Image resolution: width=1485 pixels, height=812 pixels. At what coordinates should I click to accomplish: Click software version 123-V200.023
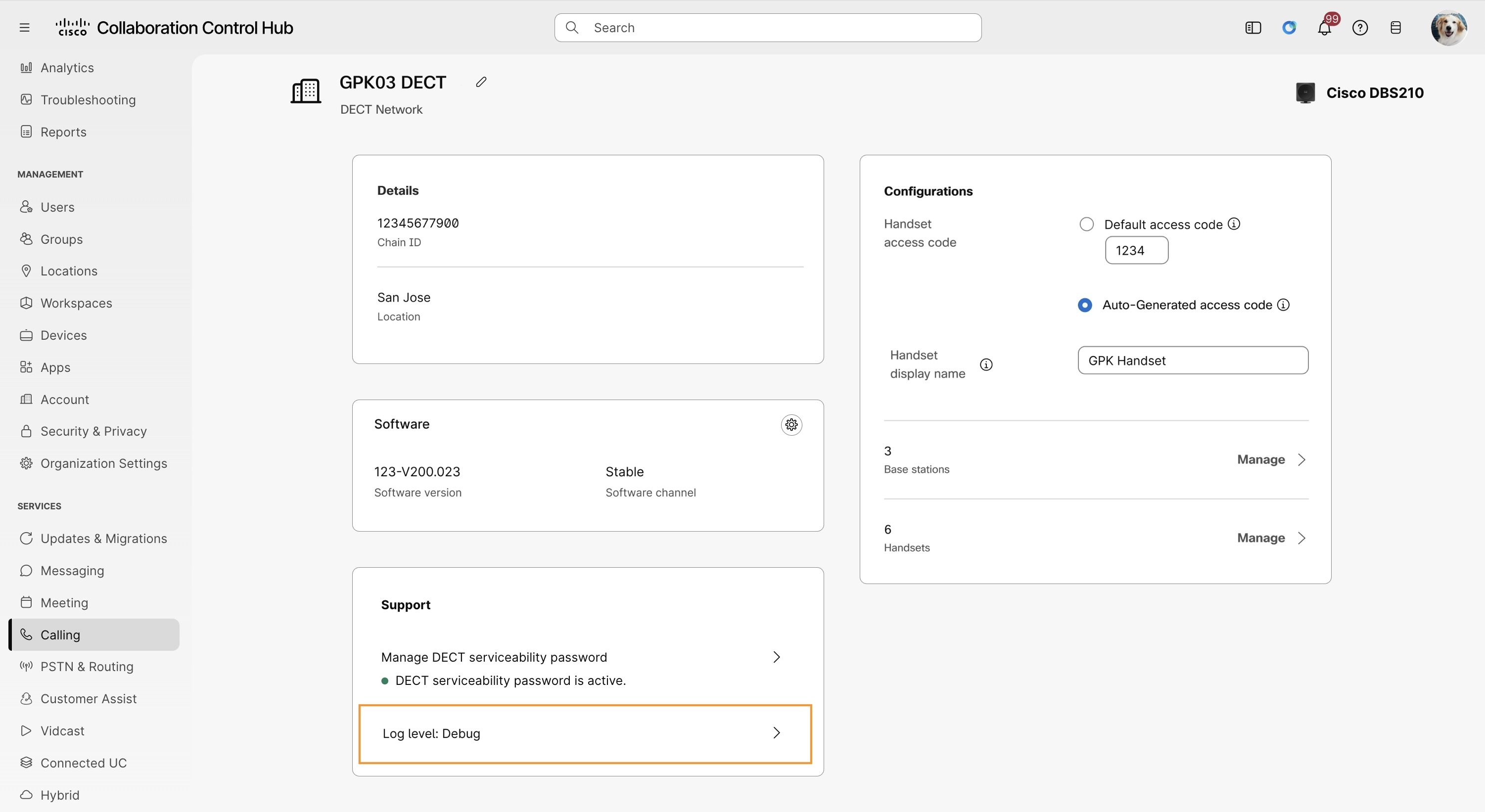417,471
